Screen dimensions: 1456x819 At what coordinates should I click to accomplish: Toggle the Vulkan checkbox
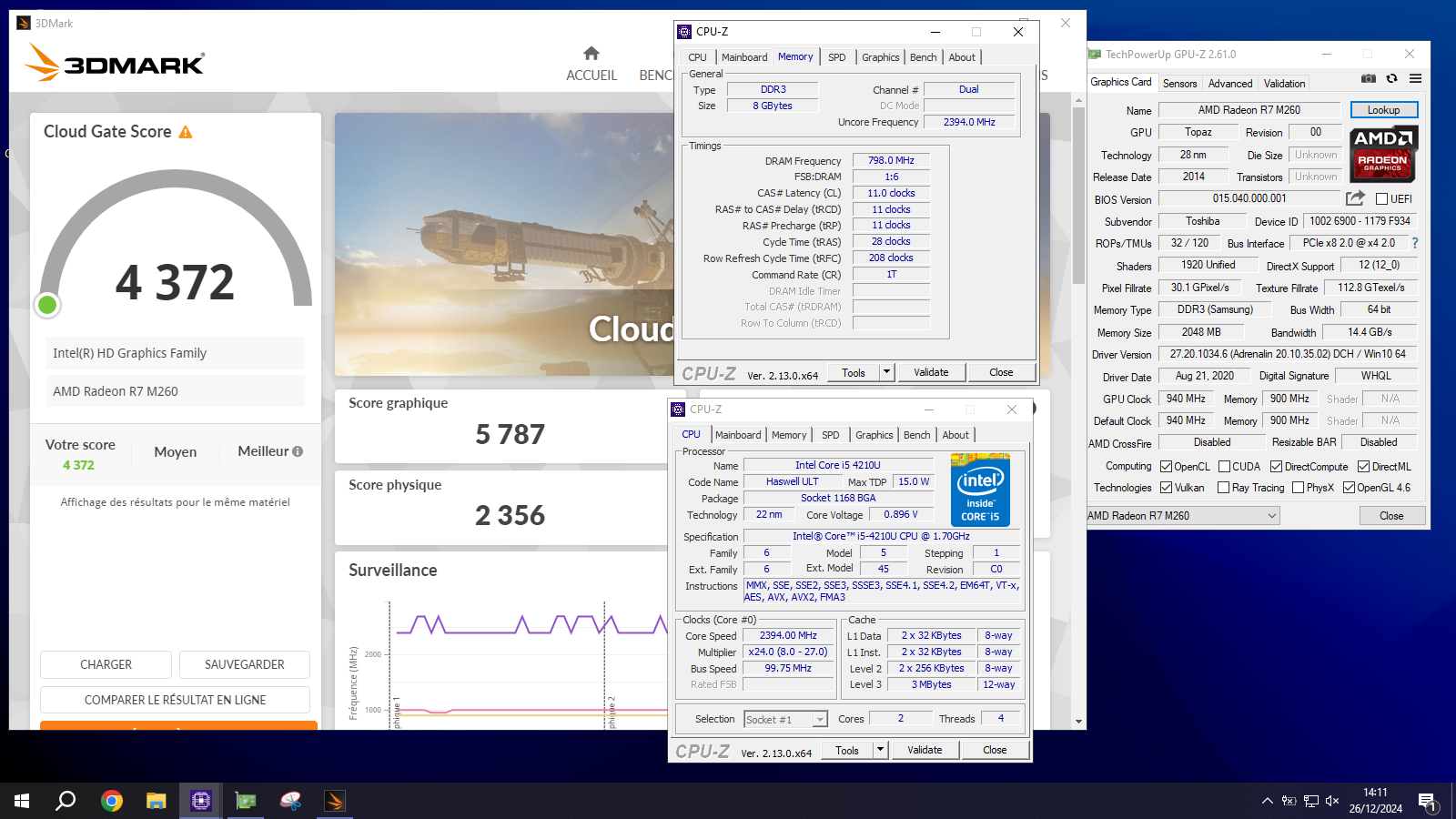1166,488
